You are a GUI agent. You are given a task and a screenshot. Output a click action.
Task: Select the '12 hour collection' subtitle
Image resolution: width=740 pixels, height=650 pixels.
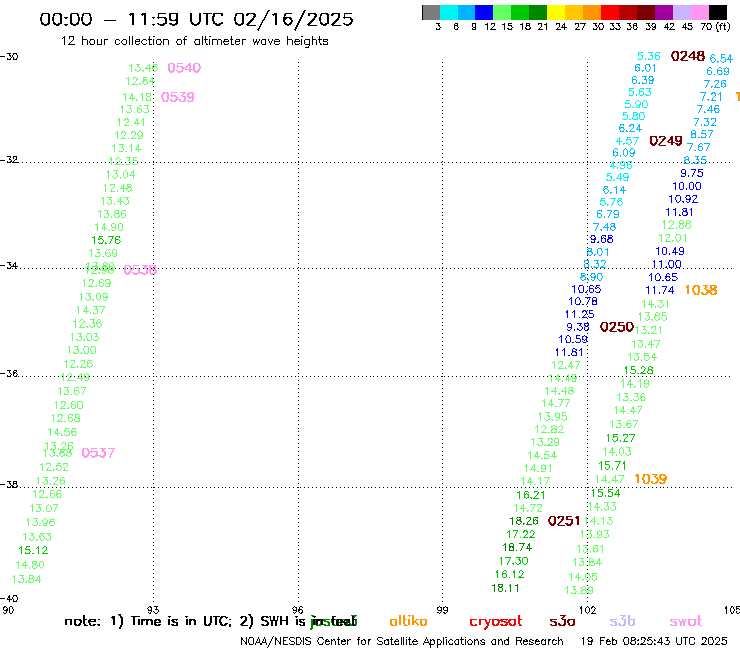[x=194, y=41]
